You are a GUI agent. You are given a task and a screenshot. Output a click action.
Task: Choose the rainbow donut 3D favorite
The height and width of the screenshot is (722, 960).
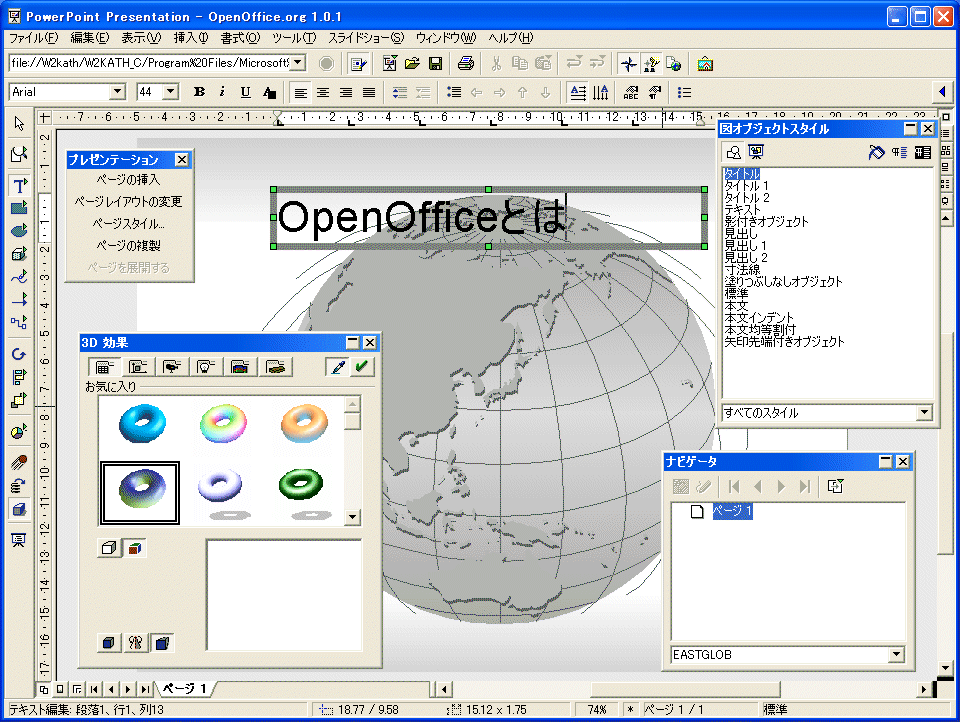(x=223, y=423)
